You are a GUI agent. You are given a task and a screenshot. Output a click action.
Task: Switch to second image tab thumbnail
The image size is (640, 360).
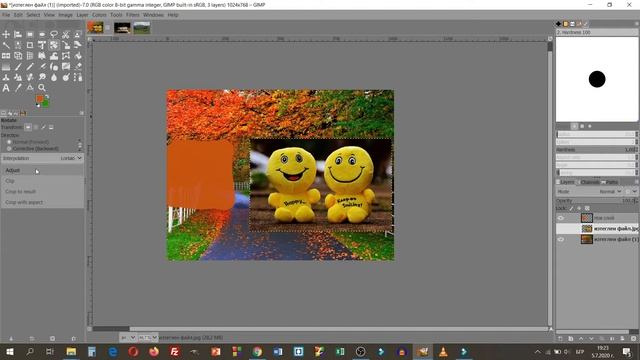[x=122, y=28]
